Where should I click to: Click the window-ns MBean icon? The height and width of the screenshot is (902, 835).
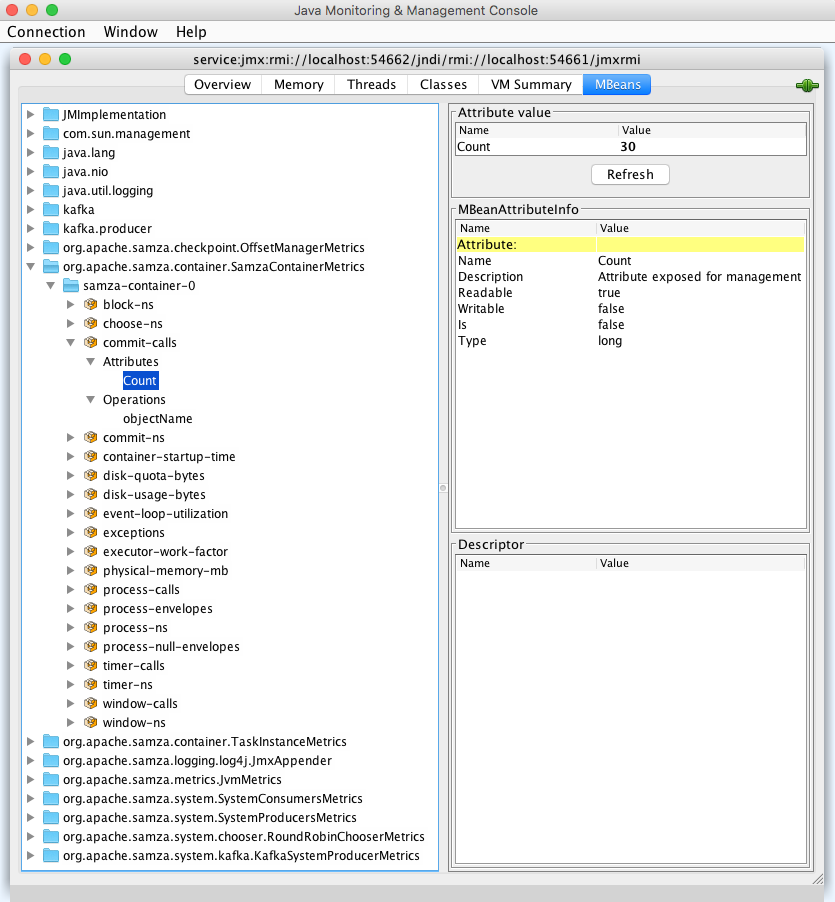91,723
